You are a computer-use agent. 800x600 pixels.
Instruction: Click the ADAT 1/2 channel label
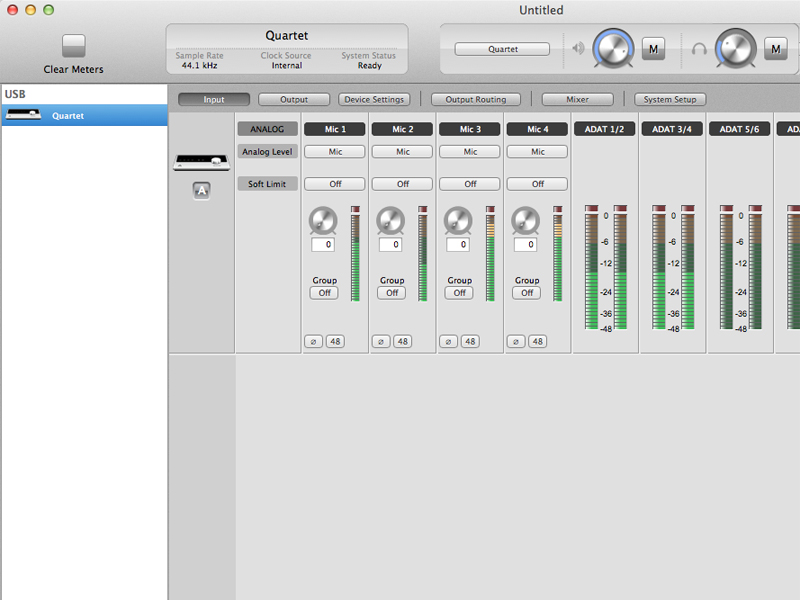pyautogui.click(x=605, y=129)
